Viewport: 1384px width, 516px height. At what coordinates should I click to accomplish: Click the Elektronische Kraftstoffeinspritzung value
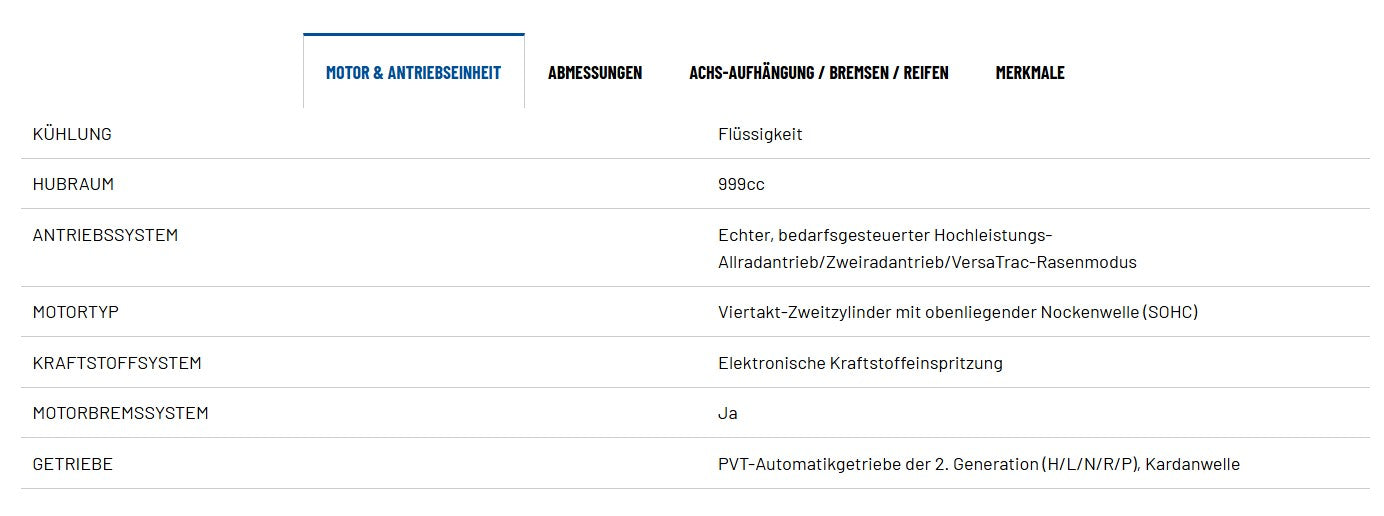pyautogui.click(x=860, y=363)
